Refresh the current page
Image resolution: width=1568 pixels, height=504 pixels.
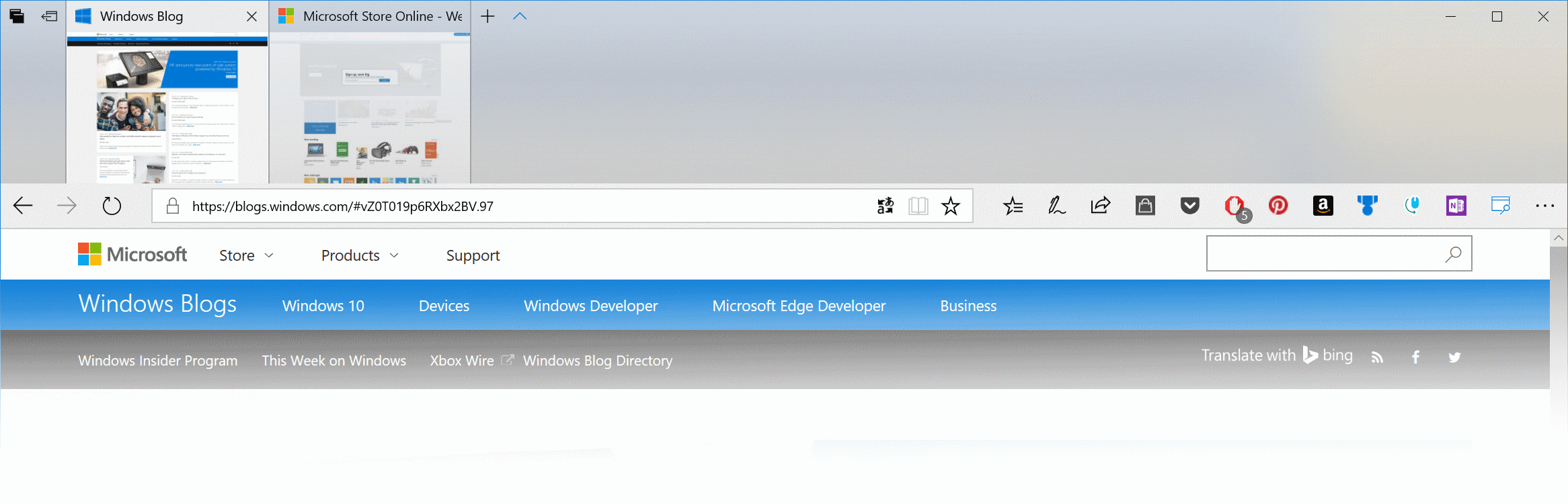click(x=112, y=206)
